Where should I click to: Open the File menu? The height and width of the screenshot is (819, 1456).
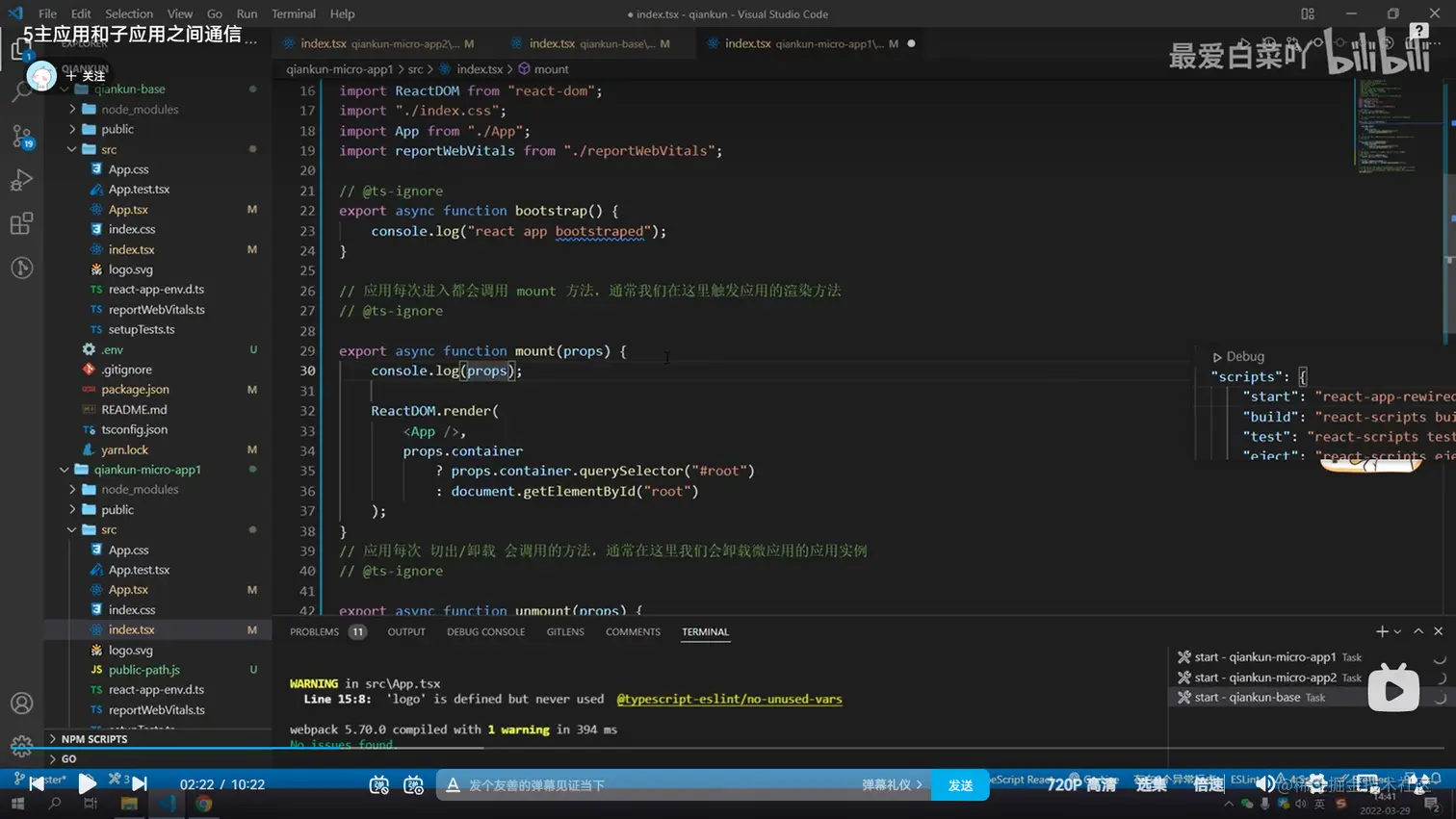(x=47, y=13)
